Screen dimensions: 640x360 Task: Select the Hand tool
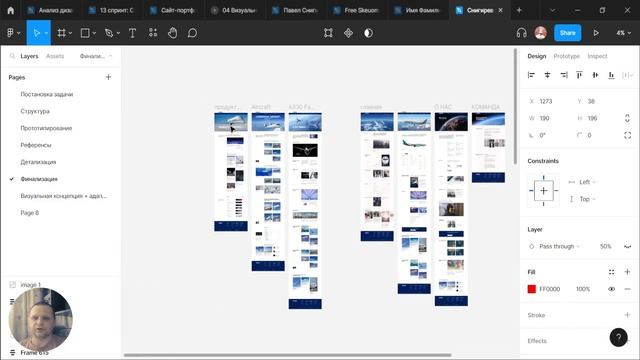coord(173,33)
